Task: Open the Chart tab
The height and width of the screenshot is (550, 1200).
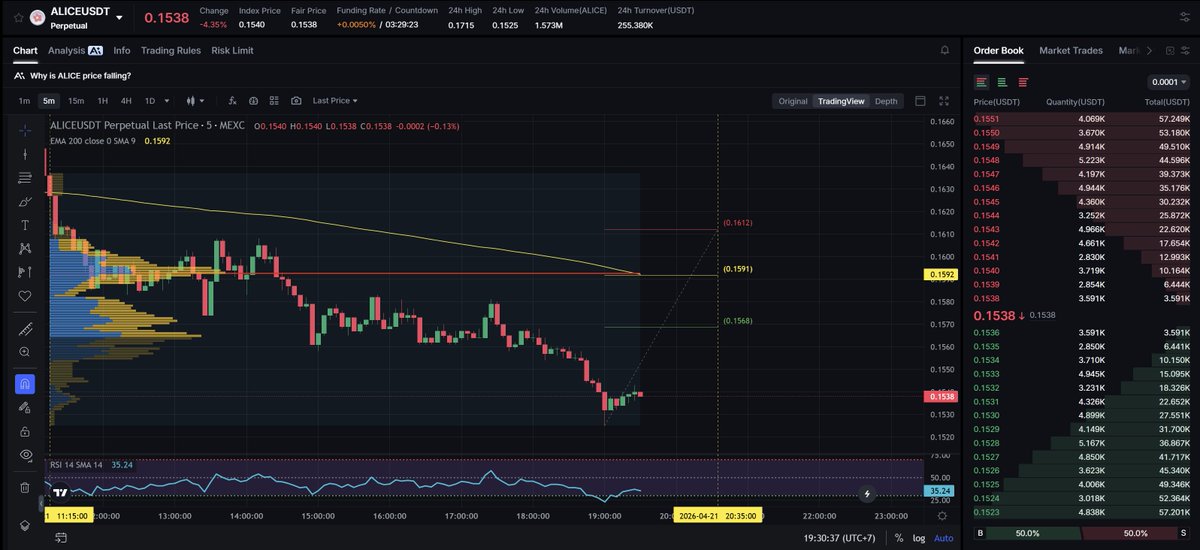Action: [x=25, y=50]
